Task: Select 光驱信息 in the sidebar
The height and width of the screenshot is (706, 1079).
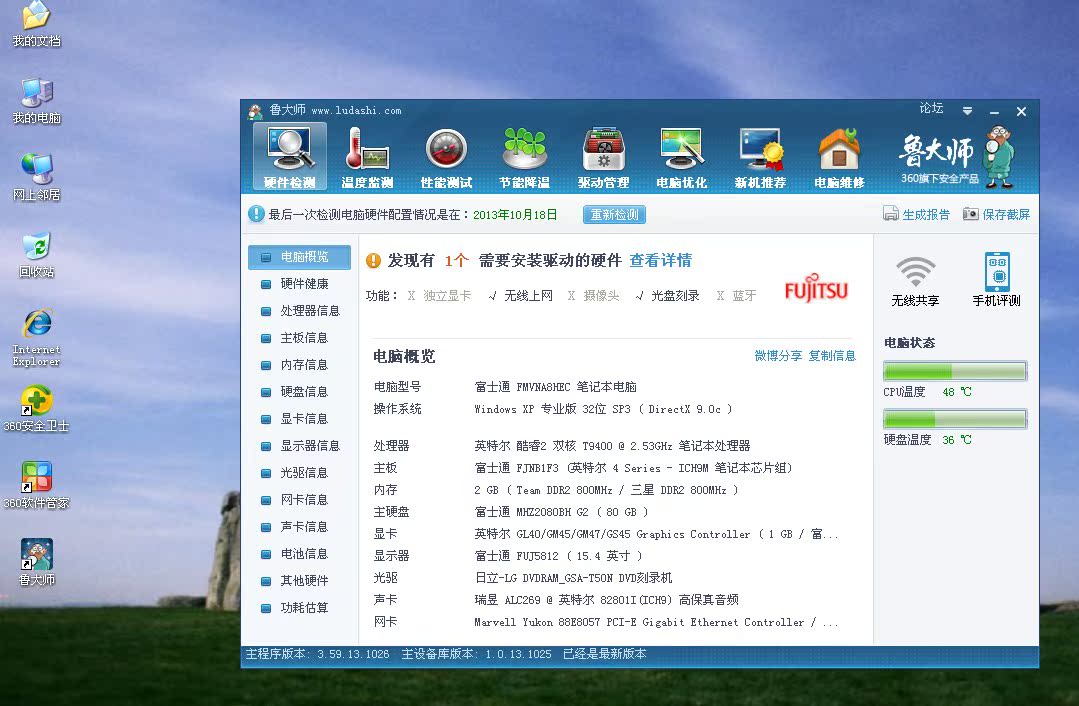Action: point(299,473)
